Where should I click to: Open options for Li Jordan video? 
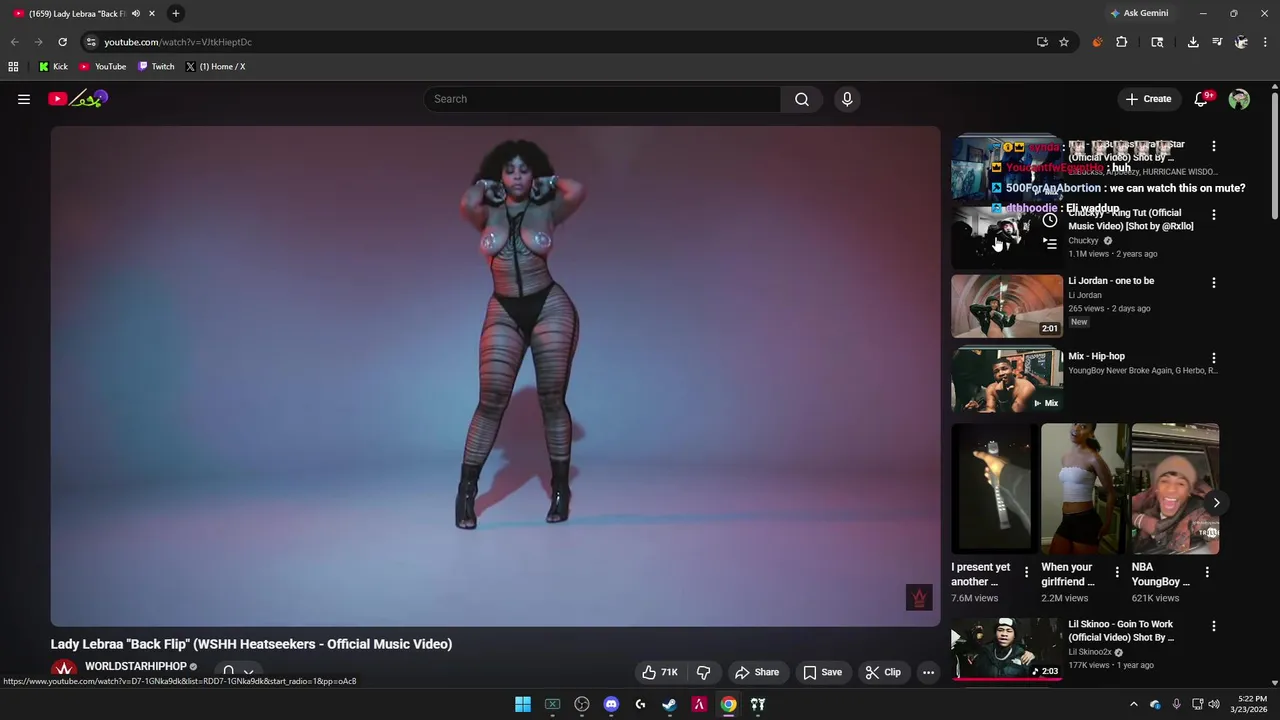pos(1214,283)
